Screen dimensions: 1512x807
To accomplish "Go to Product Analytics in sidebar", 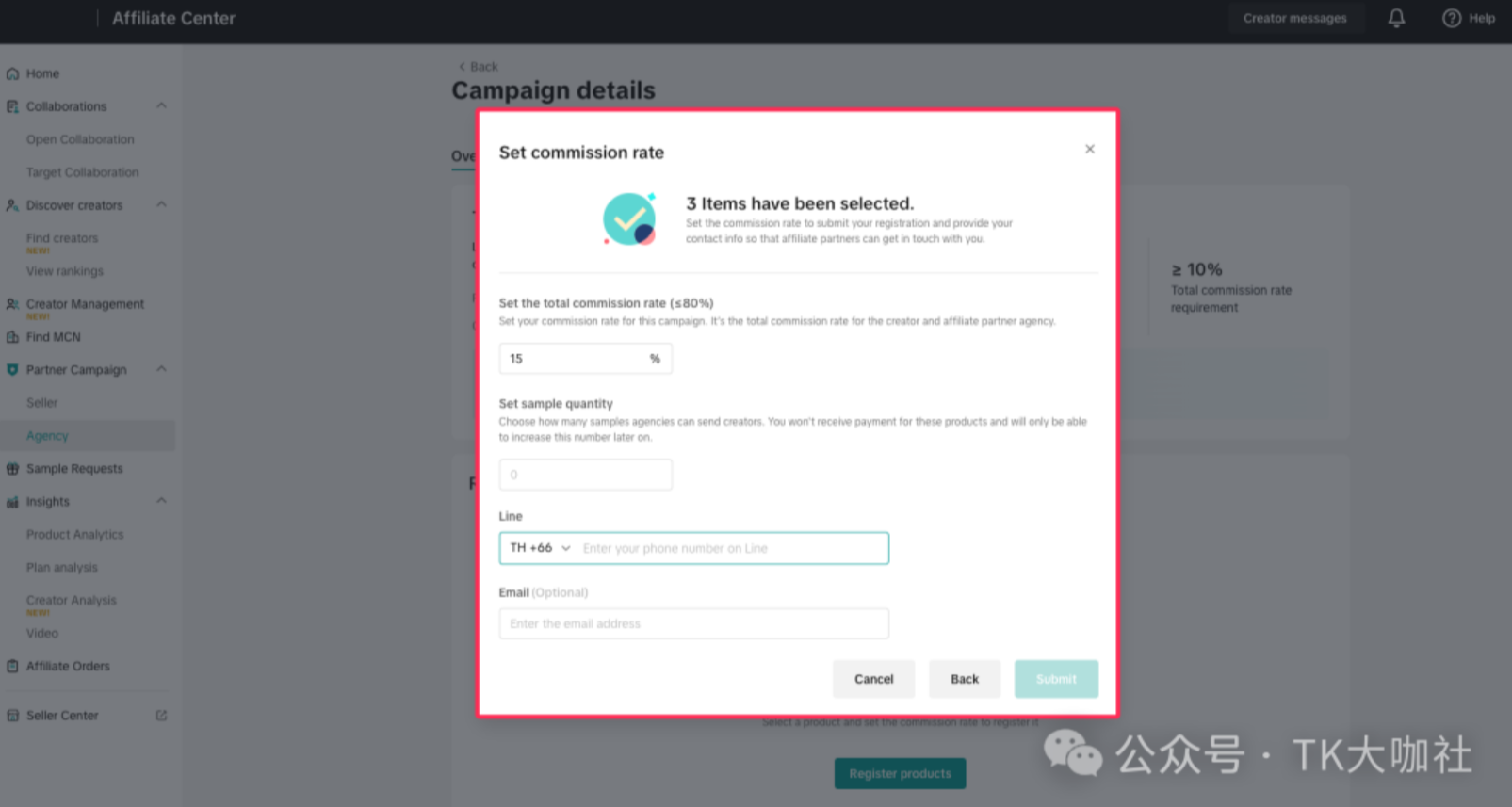I will (74, 535).
